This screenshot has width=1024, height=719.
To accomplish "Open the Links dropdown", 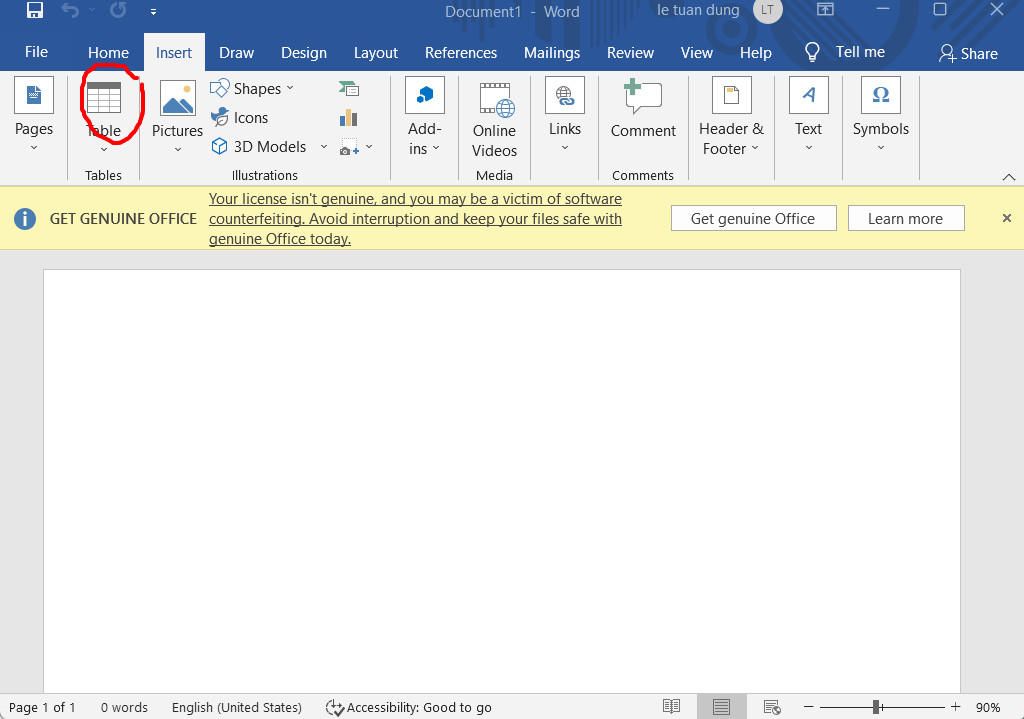I will [565, 116].
